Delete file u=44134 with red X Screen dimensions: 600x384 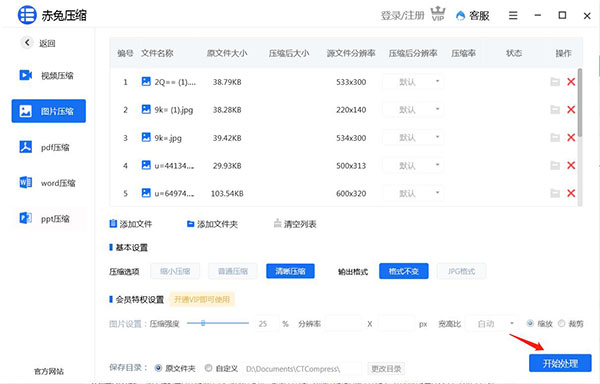pyautogui.click(x=571, y=165)
